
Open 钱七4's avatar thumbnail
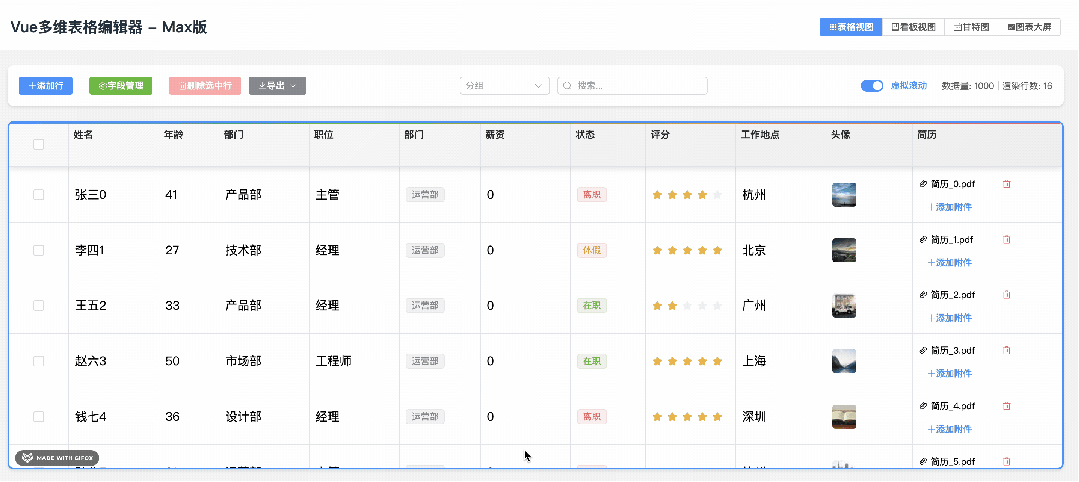pos(844,417)
